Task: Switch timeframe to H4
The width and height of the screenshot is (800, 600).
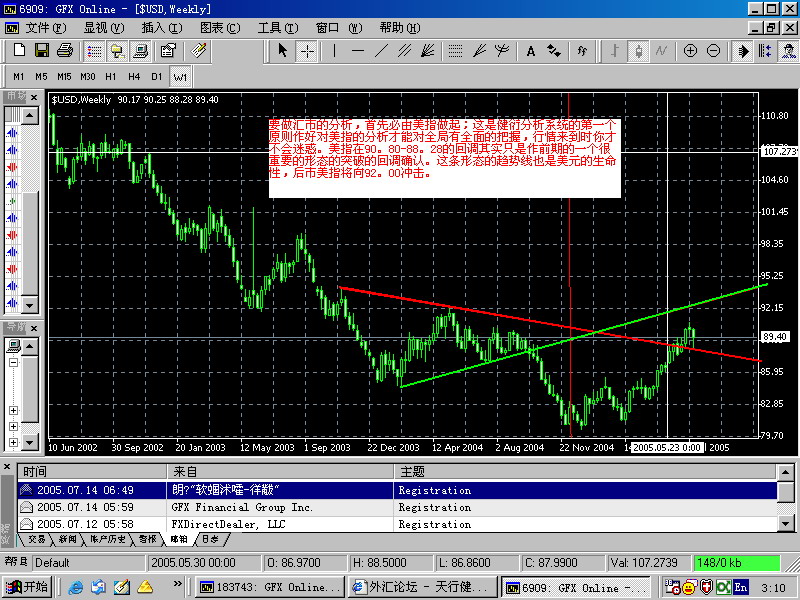Action: (134, 77)
